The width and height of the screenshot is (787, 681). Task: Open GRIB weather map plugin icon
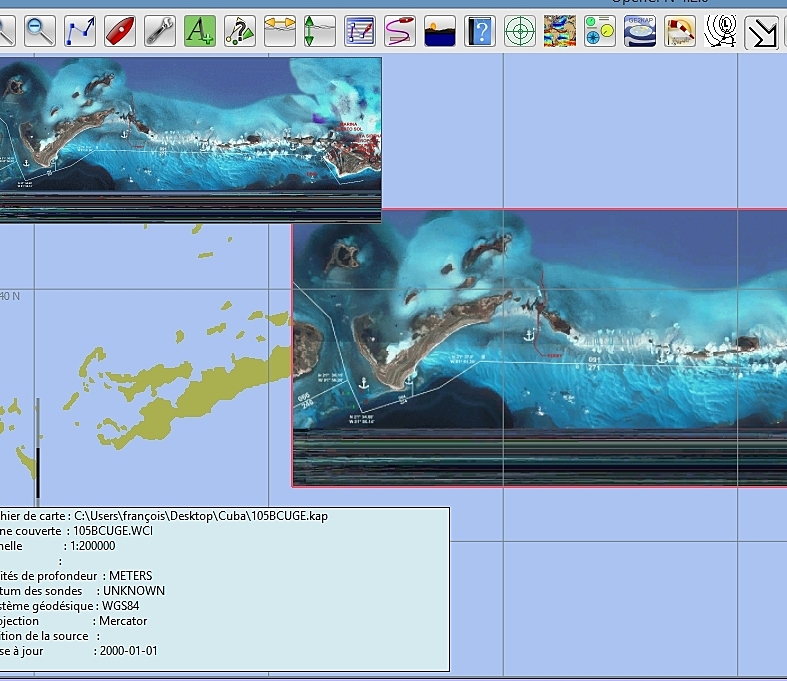[x=560, y=31]
